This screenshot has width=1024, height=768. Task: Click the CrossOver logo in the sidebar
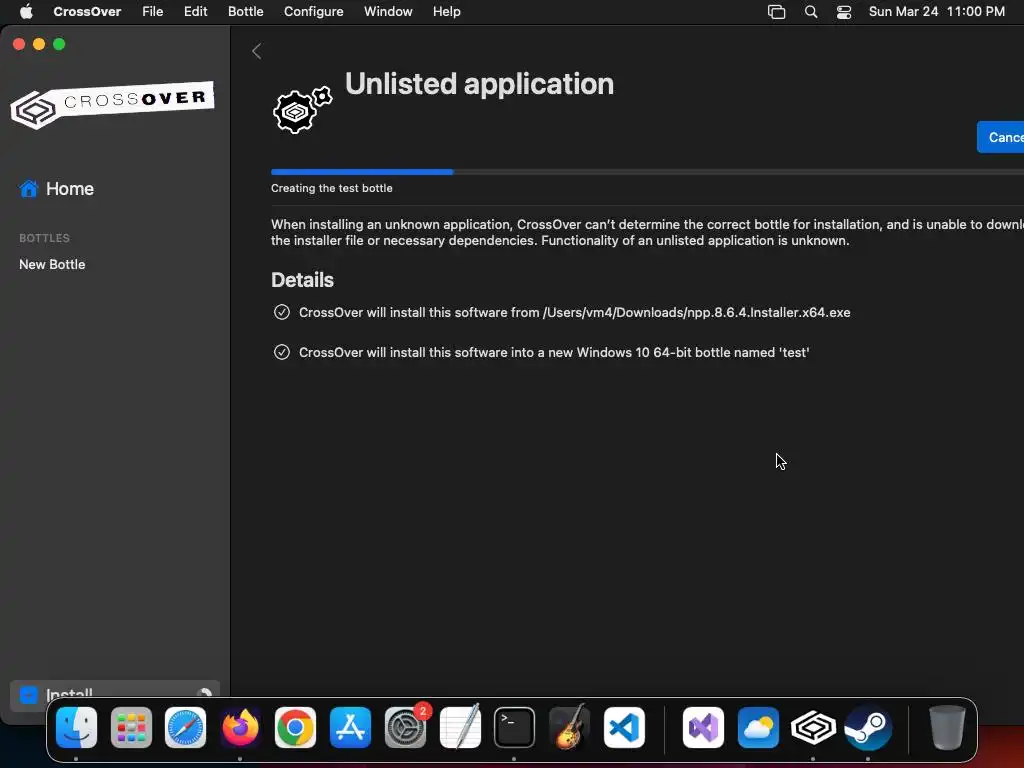pos(112,104)
